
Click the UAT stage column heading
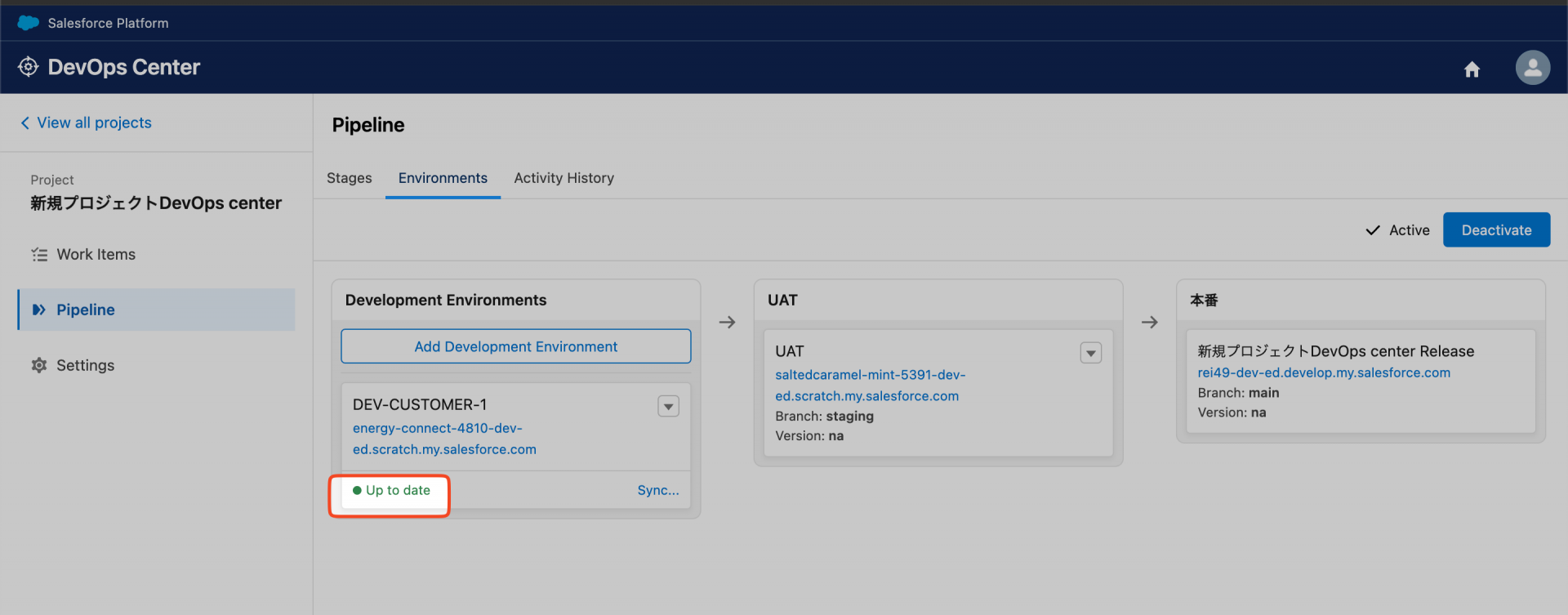click(x=782, y=300)
